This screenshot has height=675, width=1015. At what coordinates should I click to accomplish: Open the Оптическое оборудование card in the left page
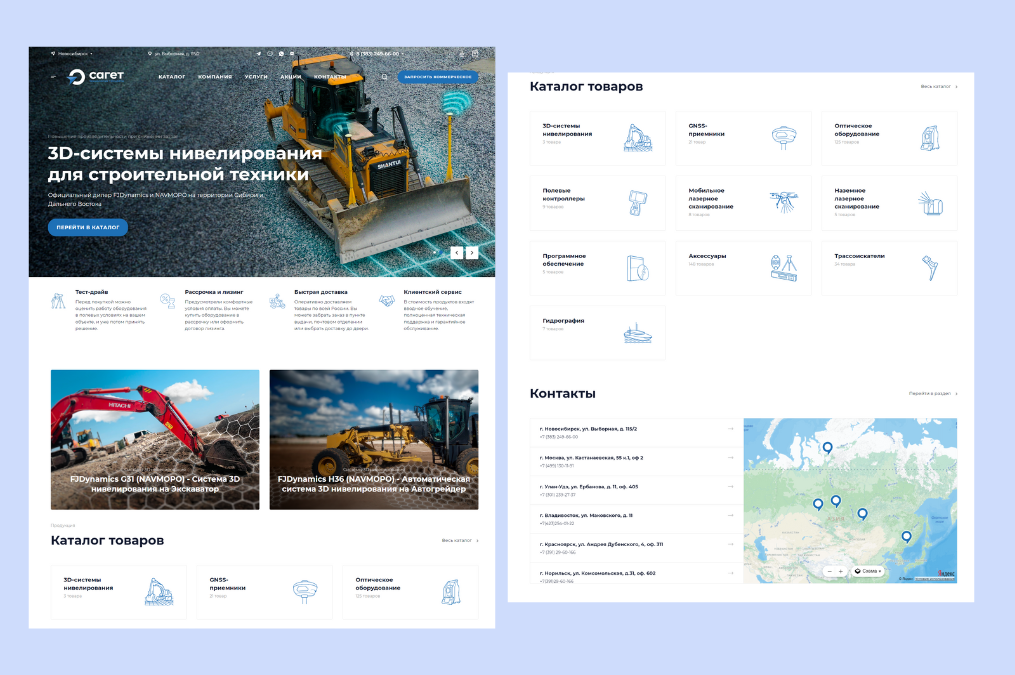point(410,592)
